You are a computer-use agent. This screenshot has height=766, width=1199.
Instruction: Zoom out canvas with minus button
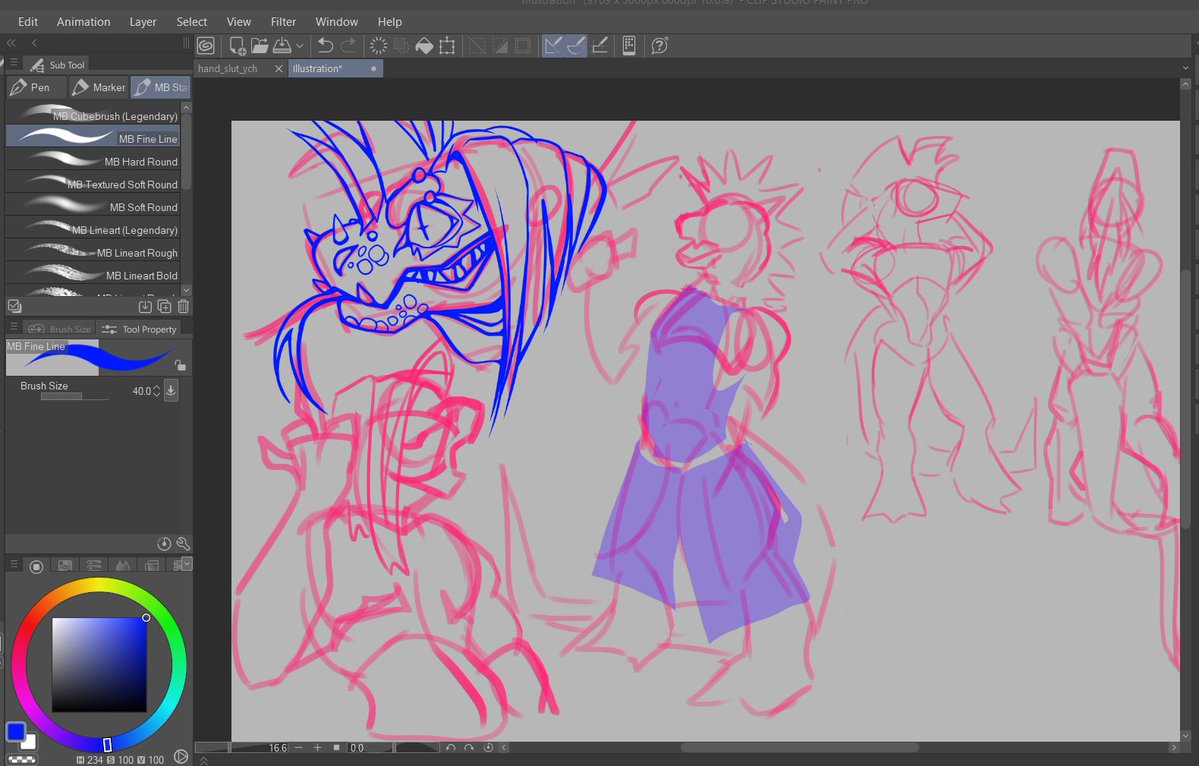click(x=298, y=748)
